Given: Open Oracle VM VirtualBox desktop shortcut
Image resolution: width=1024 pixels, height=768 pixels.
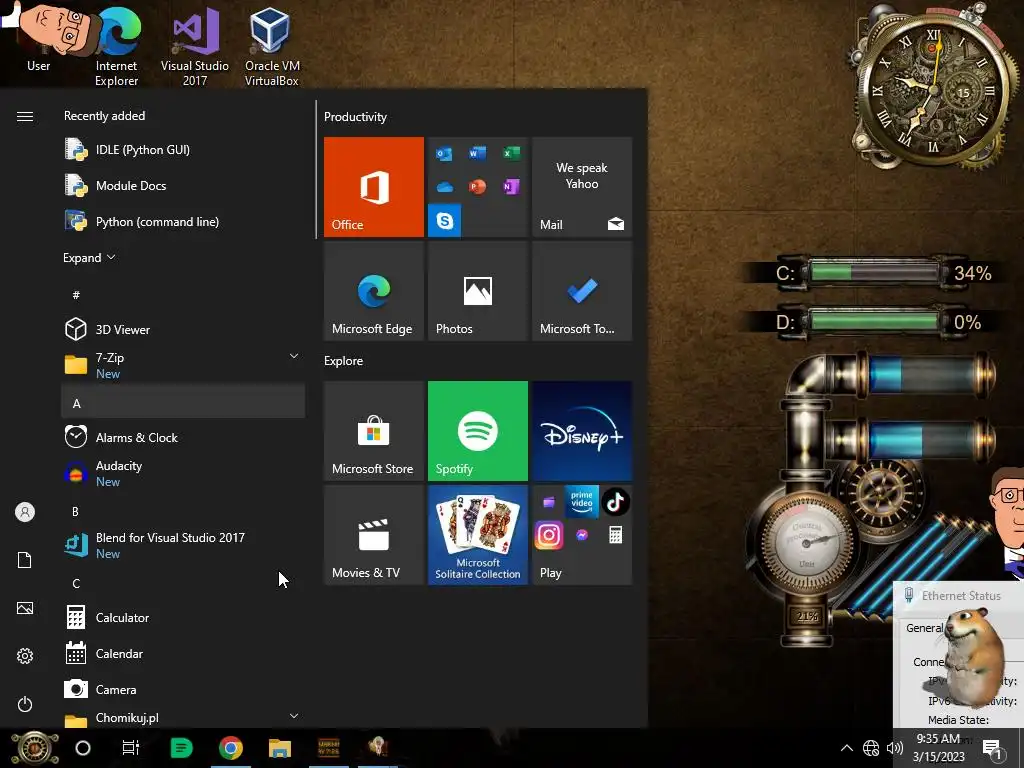Looking at the screenshot, I should click(272, 46).
